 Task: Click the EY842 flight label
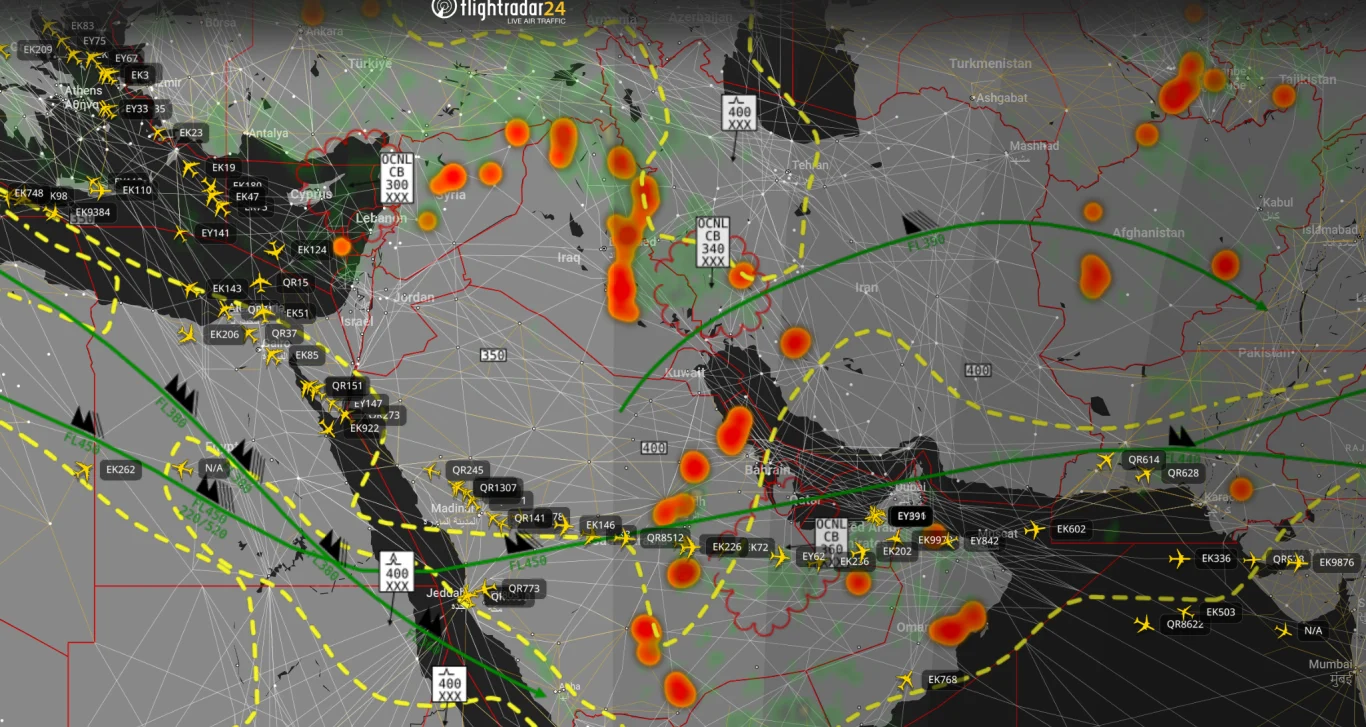click(984, 541)
